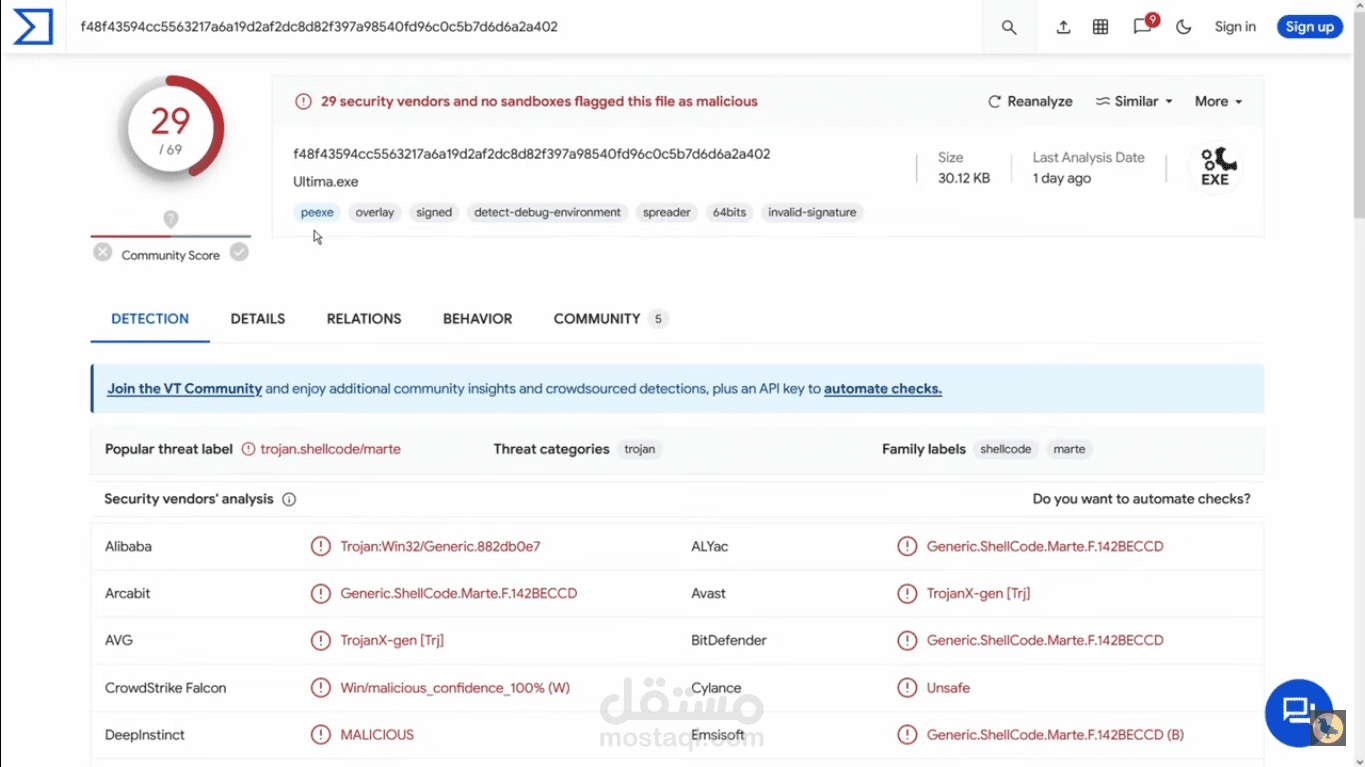Click the hash search input field
Screen dimensions: 1365x767
click(525, 27)
